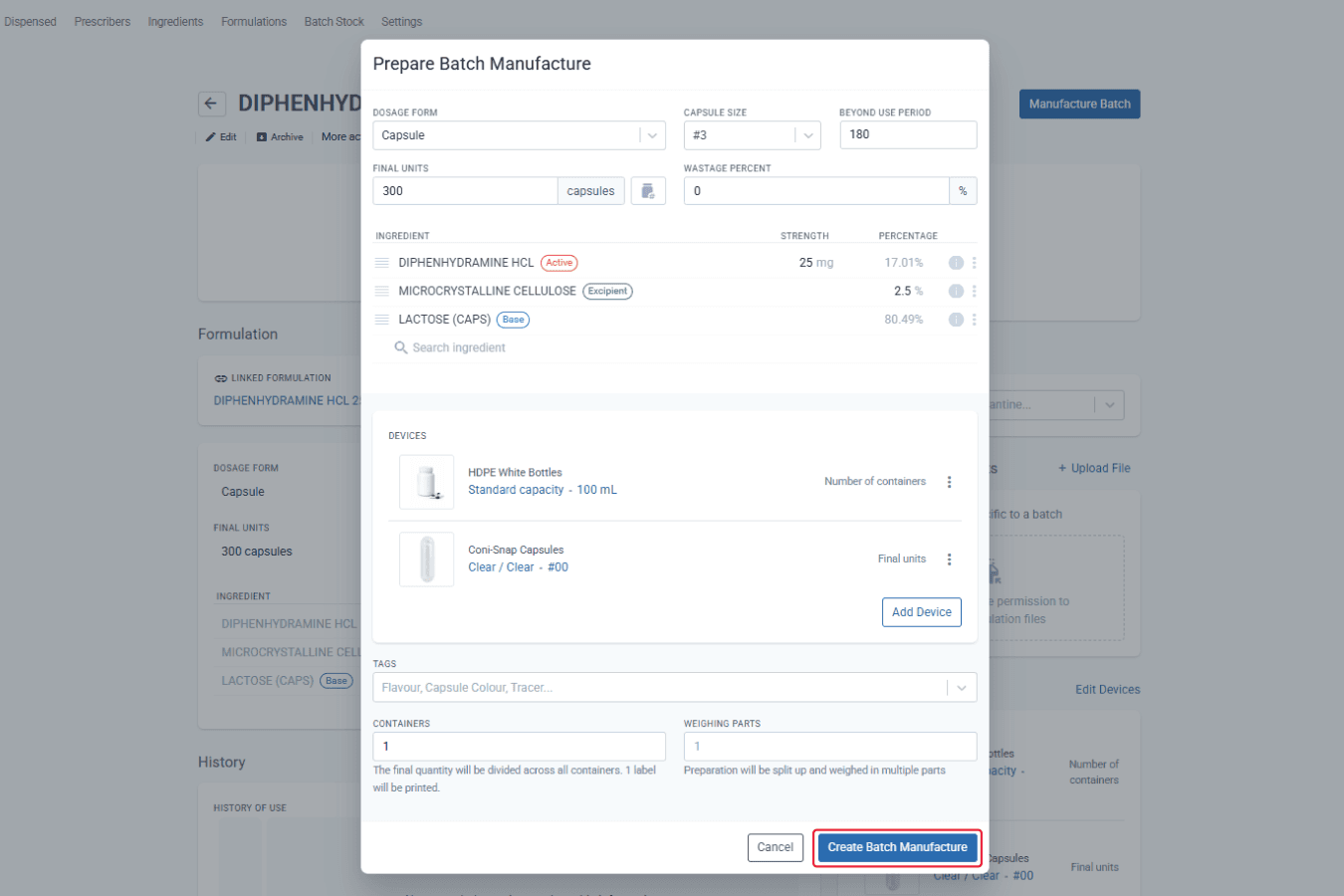Click the Add Device button
1344x896 pixels.
tap(921, 612)
